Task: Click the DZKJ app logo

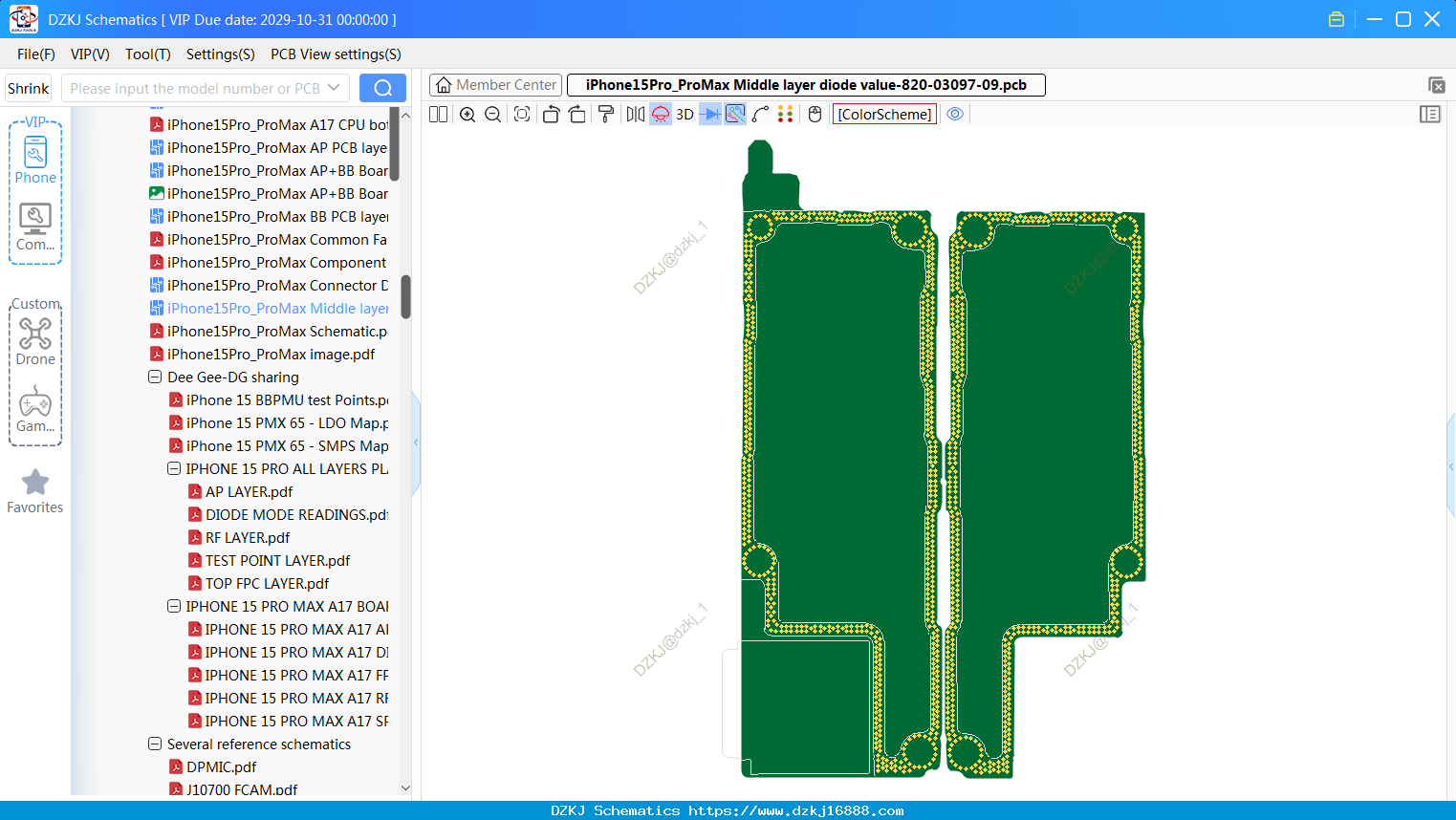Action: tap(23, 19)
